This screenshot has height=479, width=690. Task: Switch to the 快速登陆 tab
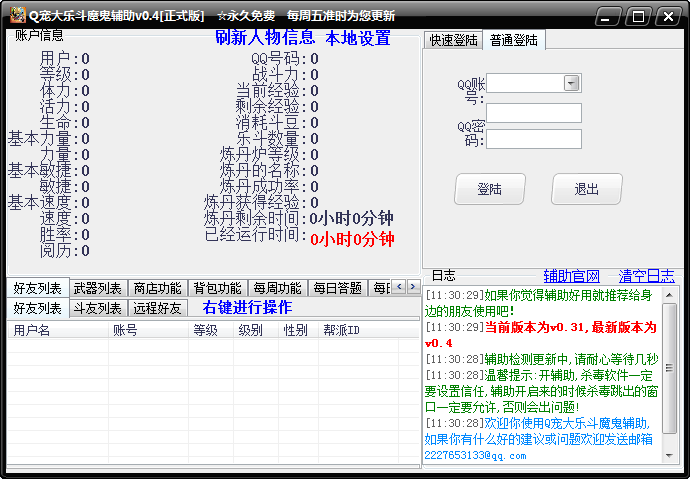tap(453, 40)
